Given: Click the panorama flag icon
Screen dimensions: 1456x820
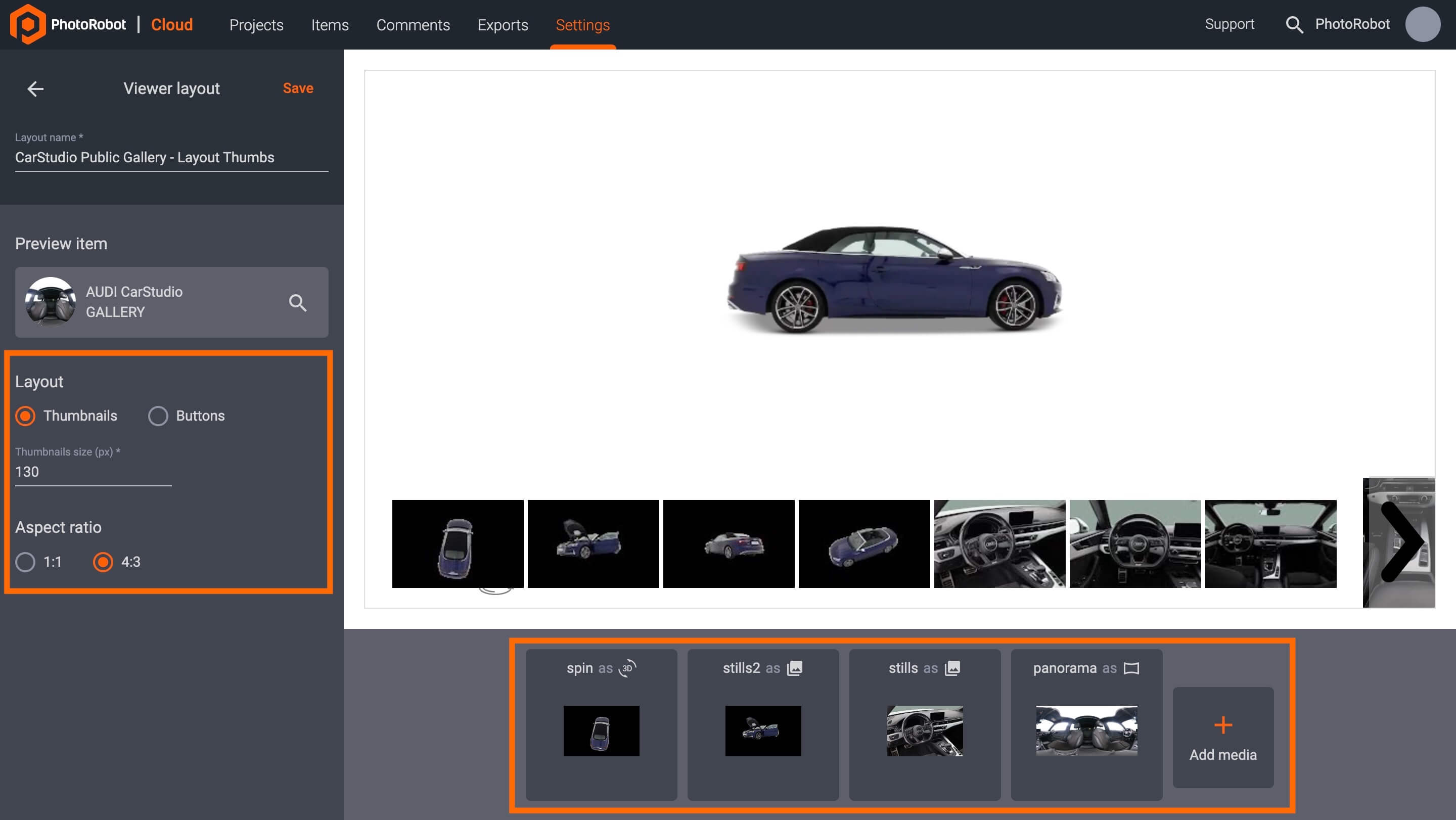Looking at the screenshot, I should (1132, 667).
